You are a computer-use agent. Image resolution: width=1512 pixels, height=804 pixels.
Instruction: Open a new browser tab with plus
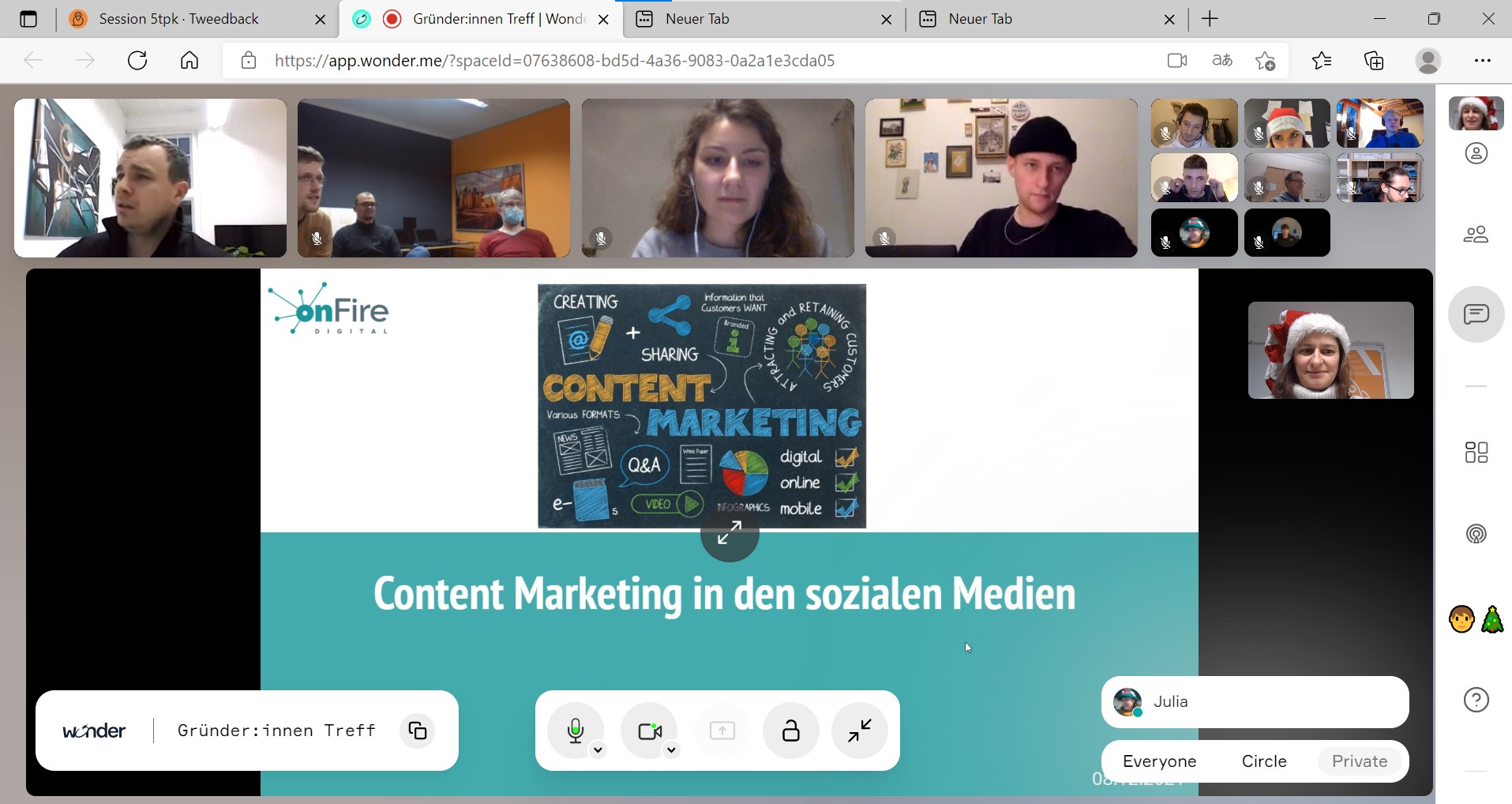(x=1210, y=19)
